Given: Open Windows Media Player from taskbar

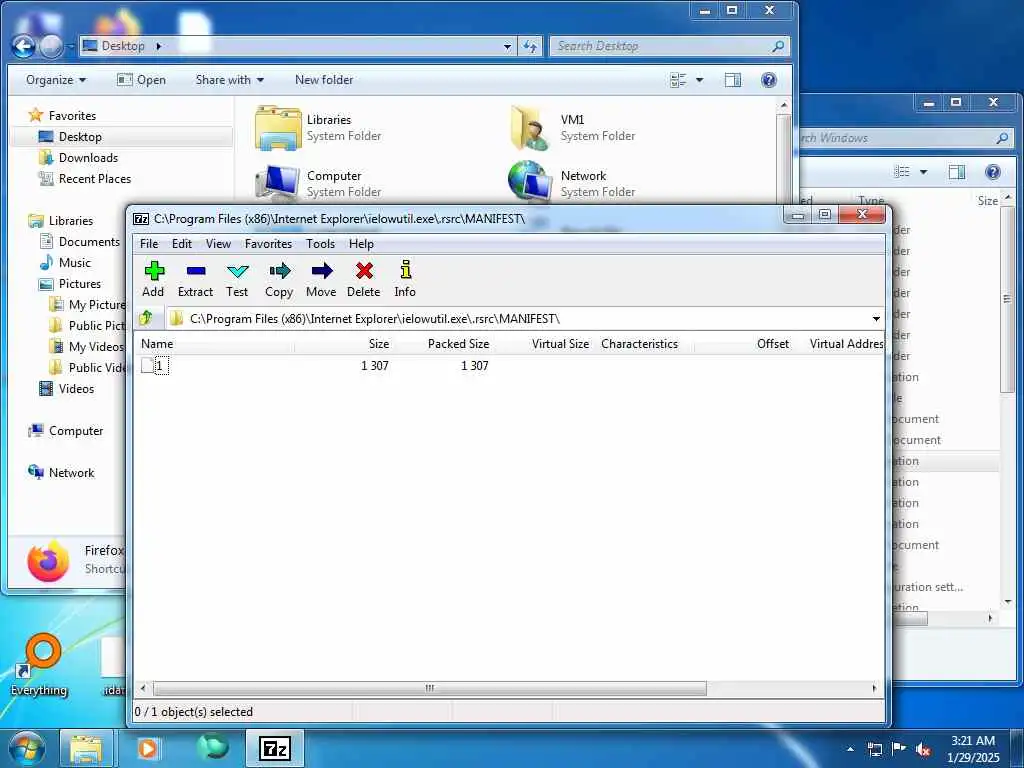Looking at the screenshot, I should 148,748.
